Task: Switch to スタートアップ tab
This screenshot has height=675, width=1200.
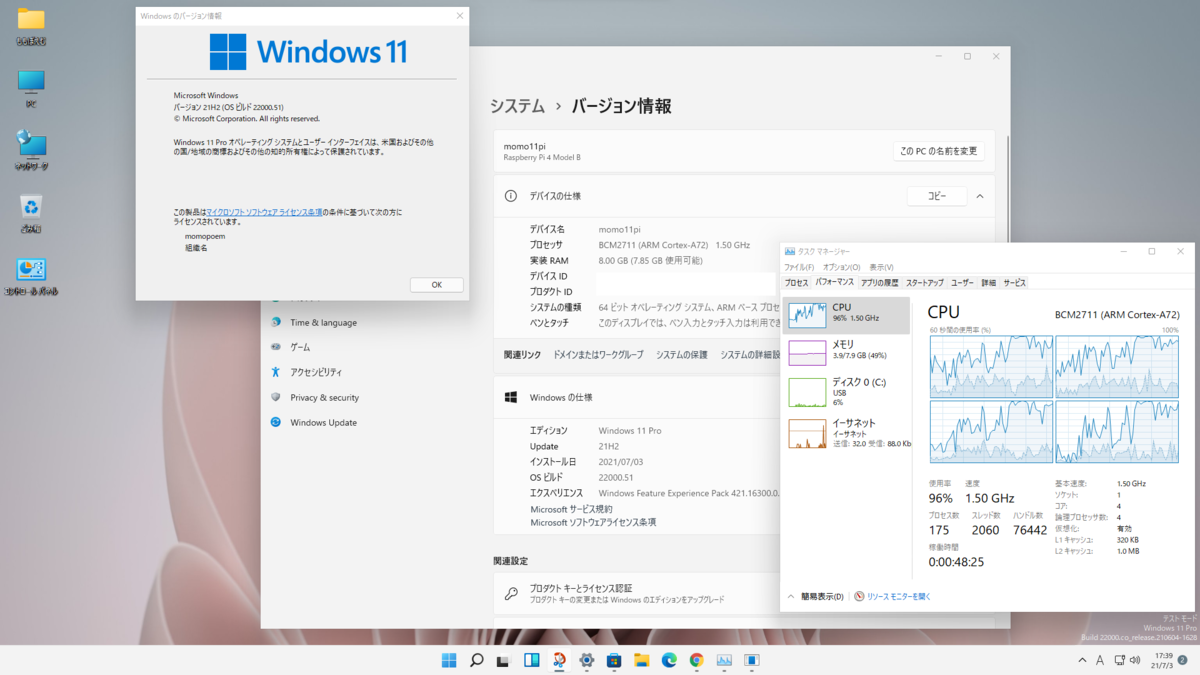Action: point(924,283)
